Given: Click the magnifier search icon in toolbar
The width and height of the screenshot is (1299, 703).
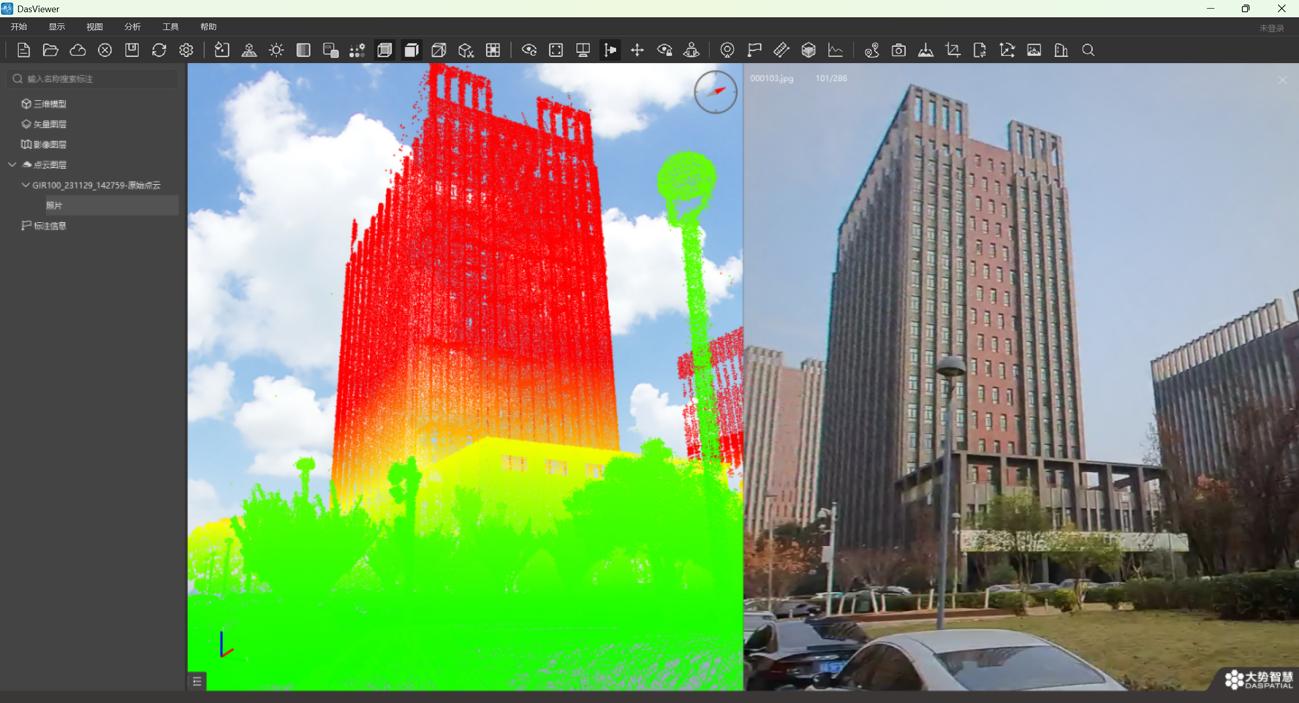Looking at the screenshot, I should pyautogui.click(x=1088, y=50).
